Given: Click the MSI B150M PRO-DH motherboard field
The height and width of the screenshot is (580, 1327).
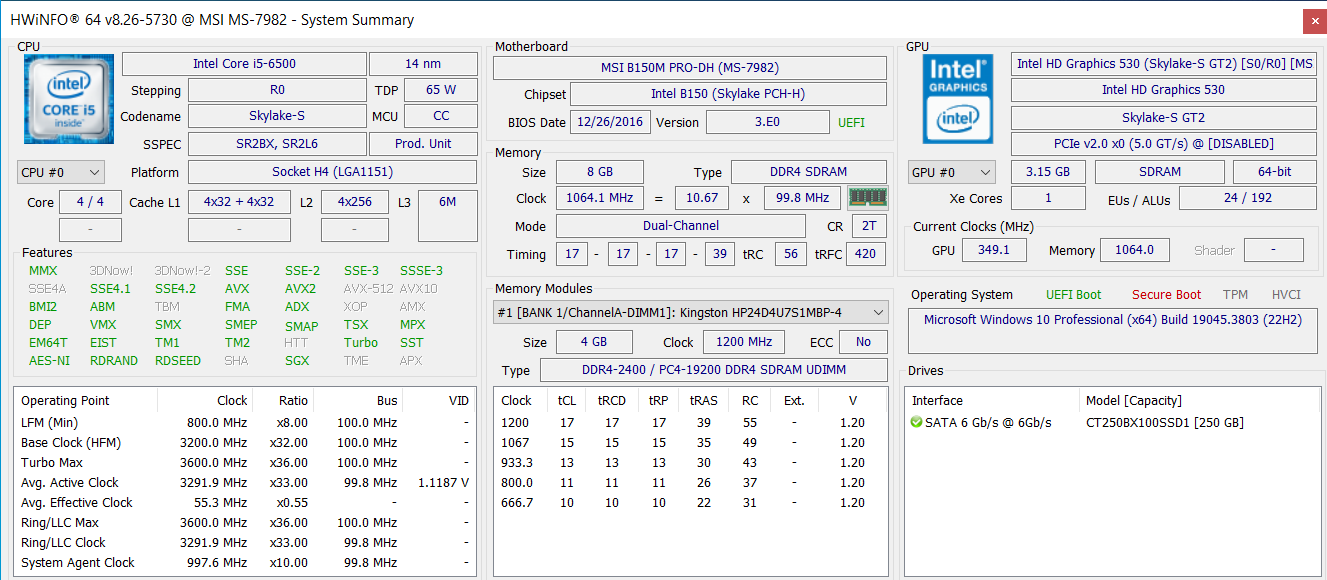Looking at the screenshot, I should [x=689, y=68].
